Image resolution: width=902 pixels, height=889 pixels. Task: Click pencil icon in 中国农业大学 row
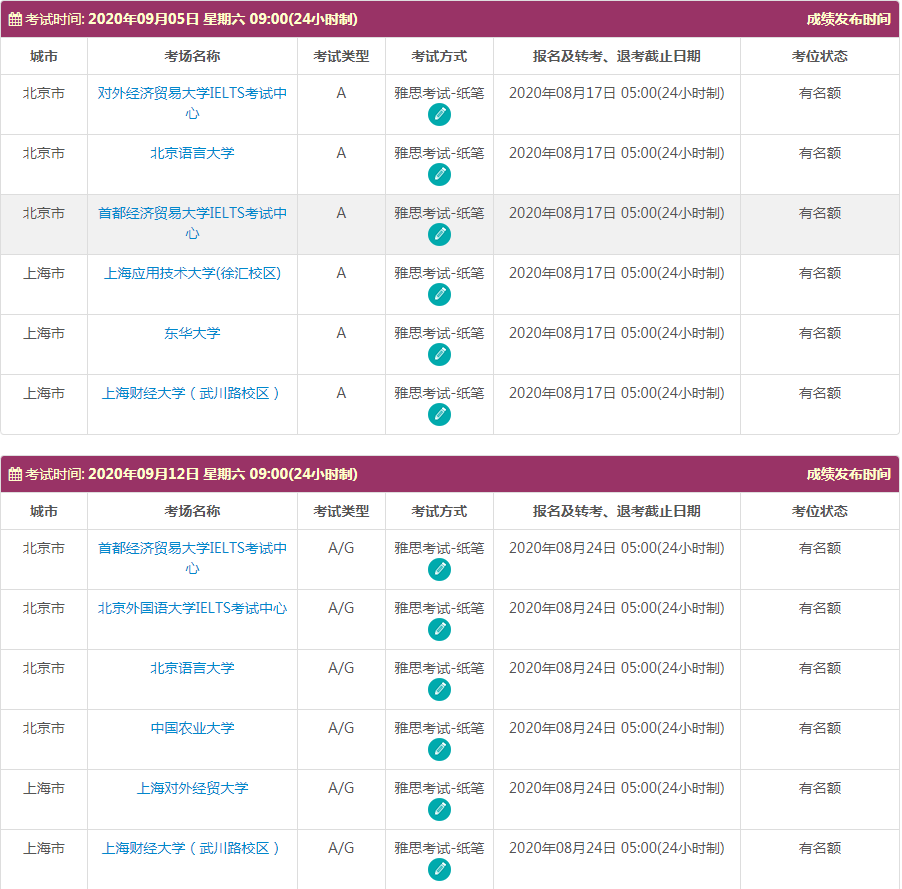click(x=439, y=750)
